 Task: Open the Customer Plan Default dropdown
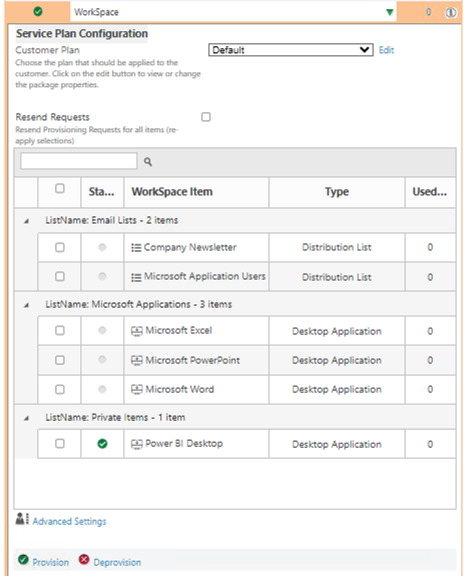290,50
